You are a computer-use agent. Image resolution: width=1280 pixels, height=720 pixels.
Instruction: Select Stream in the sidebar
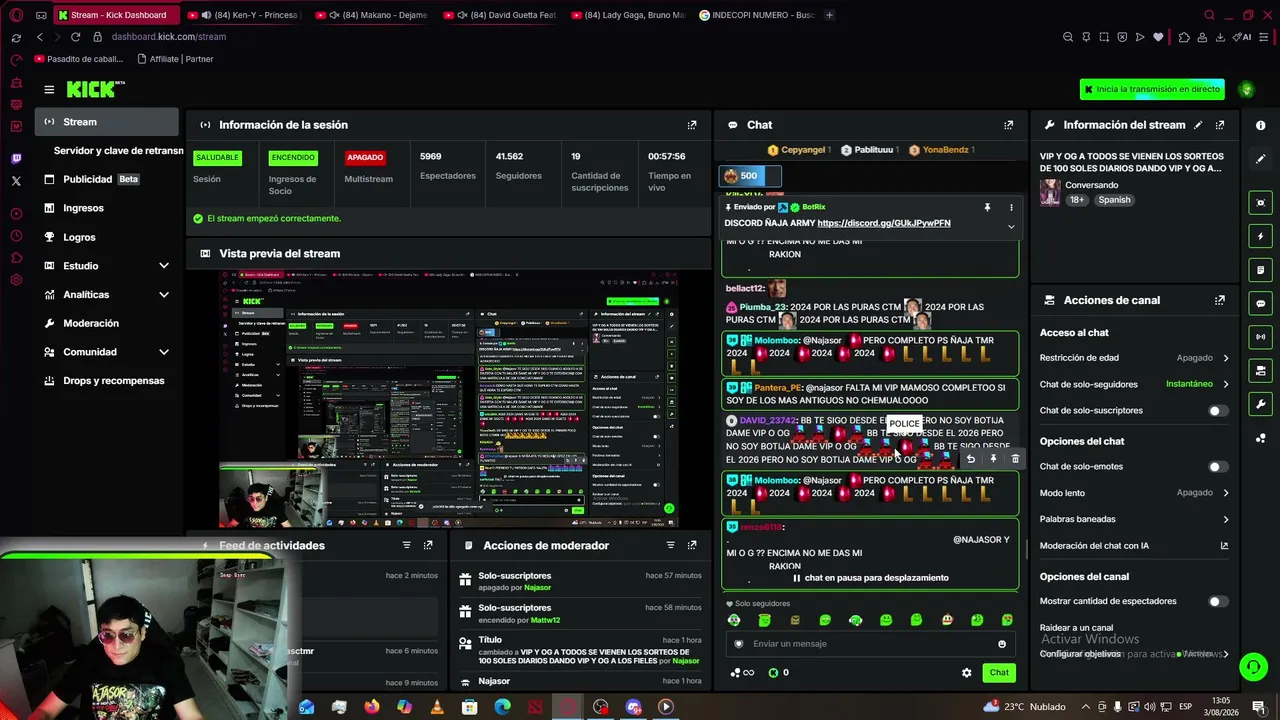point(107,122)
